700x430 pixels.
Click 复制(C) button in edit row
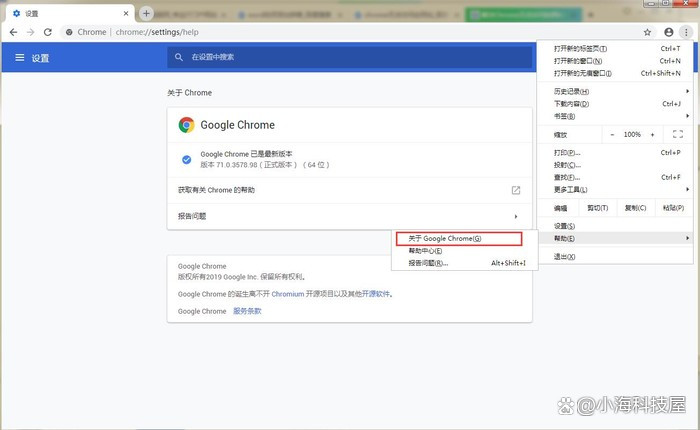635,208
